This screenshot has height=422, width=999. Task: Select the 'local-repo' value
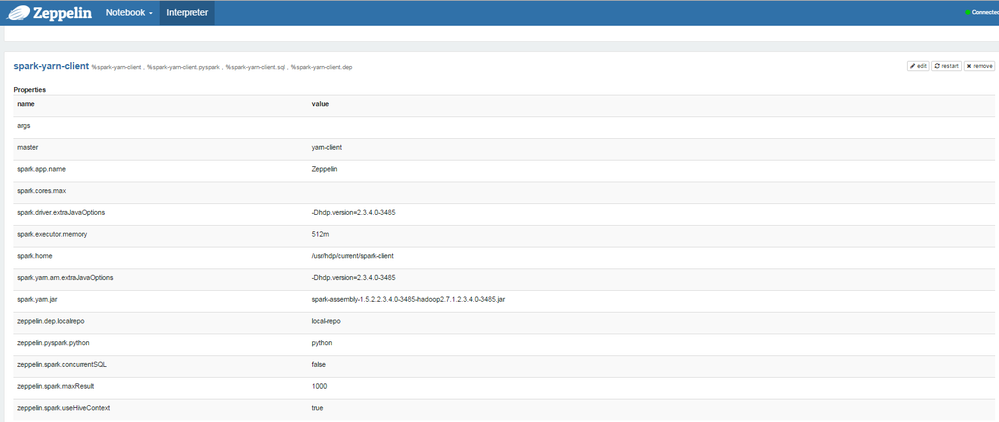(326, 321)
